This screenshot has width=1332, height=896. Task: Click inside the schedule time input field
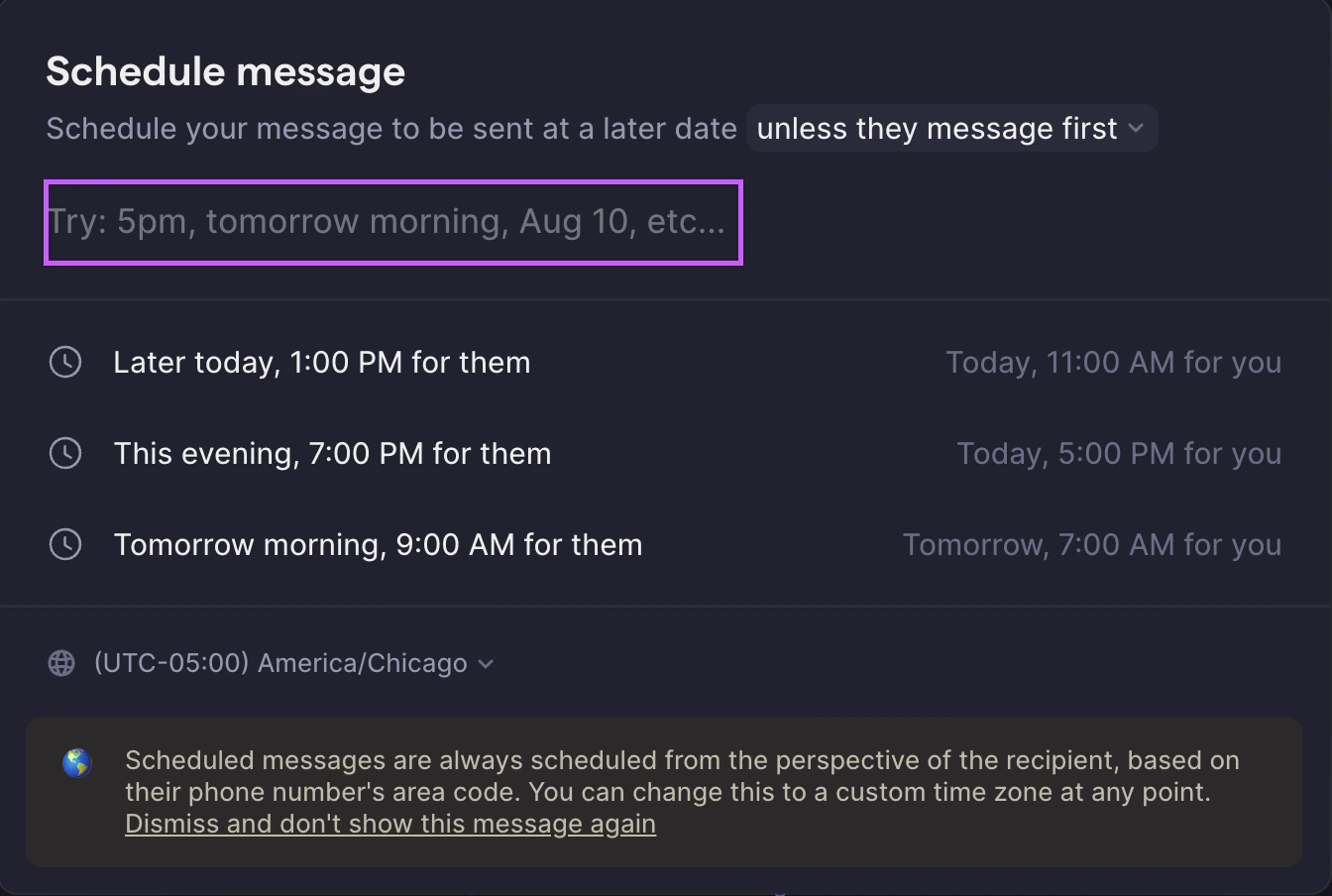[392, 222]
